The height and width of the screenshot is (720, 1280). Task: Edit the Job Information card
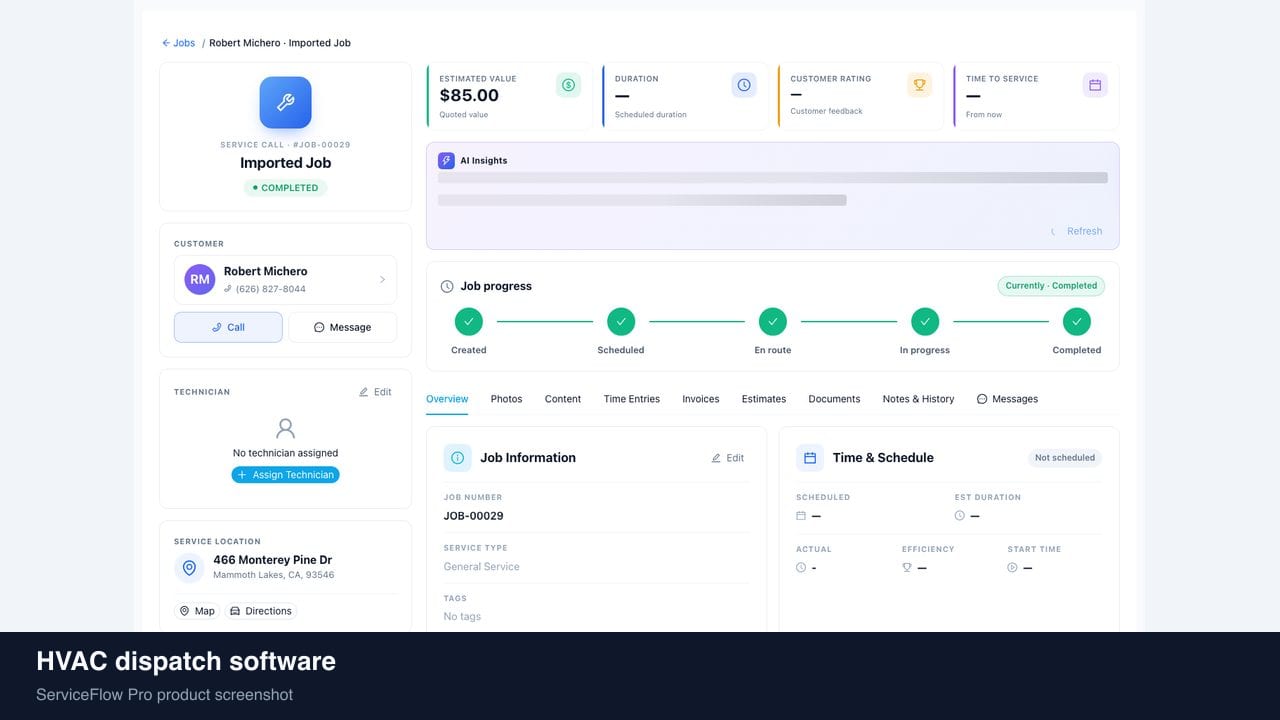727,458
